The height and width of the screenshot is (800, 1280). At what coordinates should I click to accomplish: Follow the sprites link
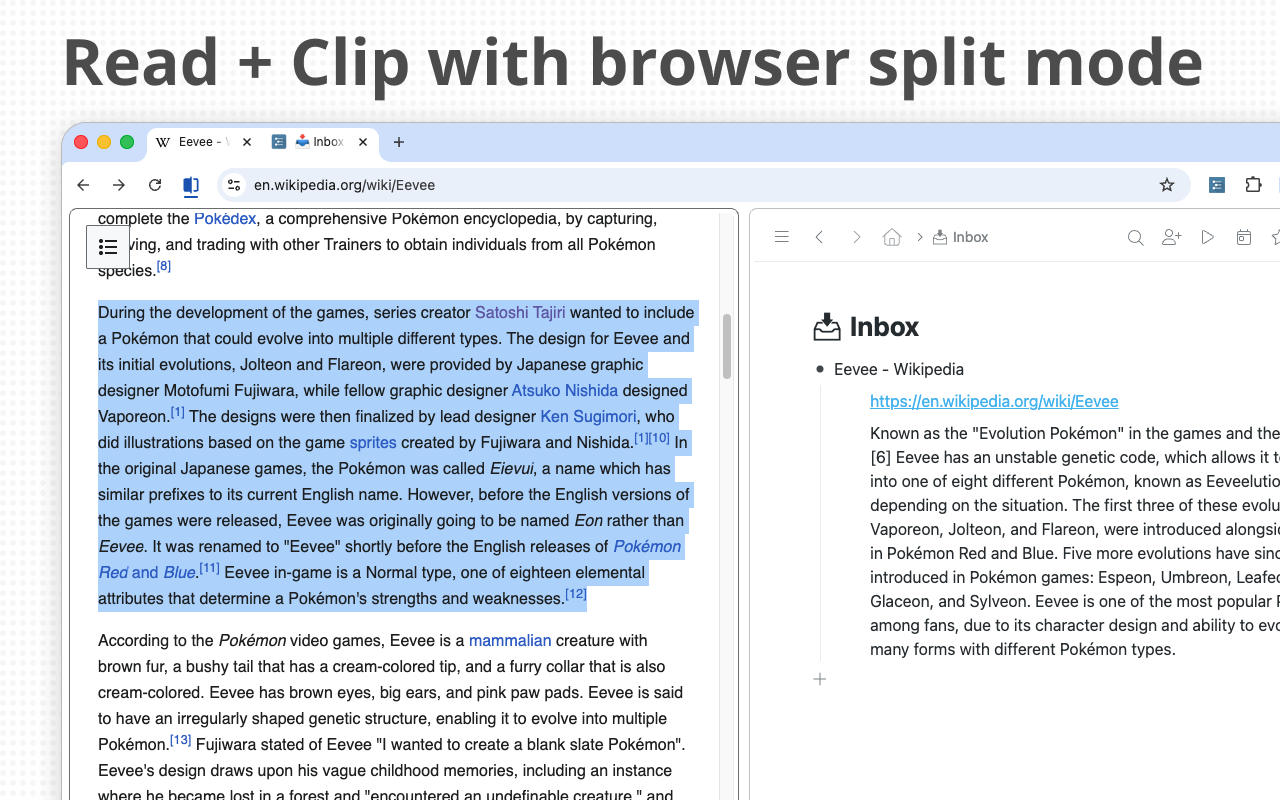tap(373, 442)
